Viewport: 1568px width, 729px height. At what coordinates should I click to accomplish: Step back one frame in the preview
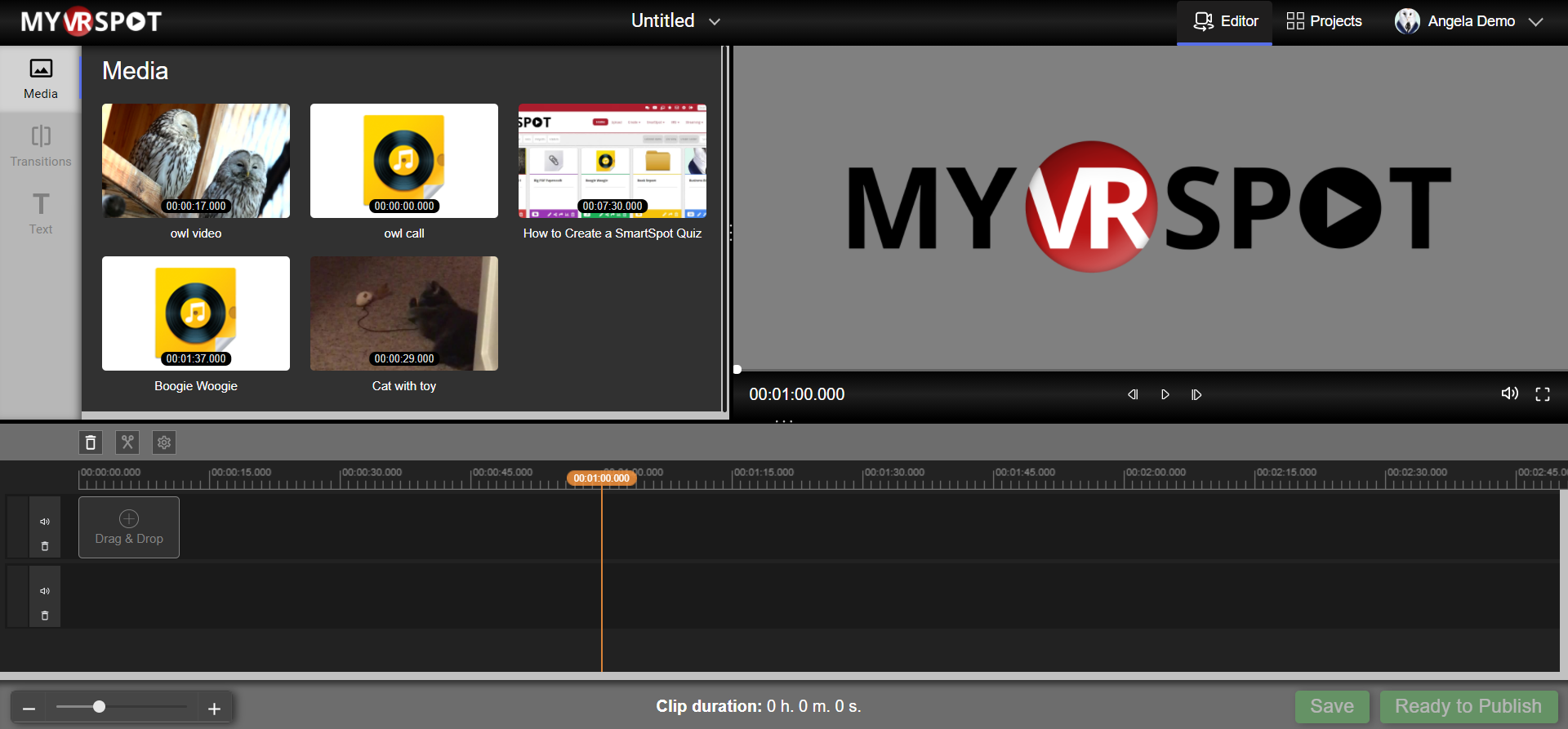tap(1133, 394)
